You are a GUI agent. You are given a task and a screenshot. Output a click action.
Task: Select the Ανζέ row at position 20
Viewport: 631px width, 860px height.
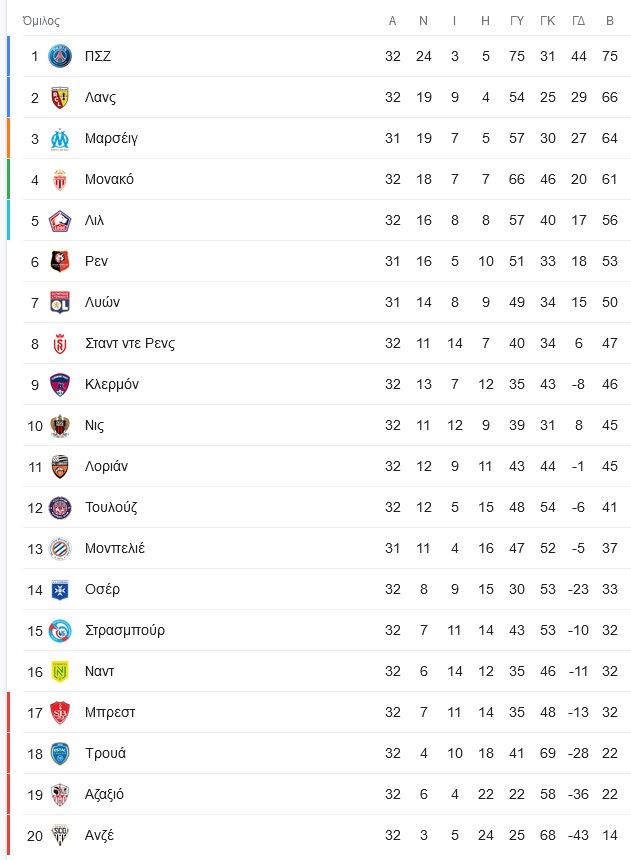point(326,835)
